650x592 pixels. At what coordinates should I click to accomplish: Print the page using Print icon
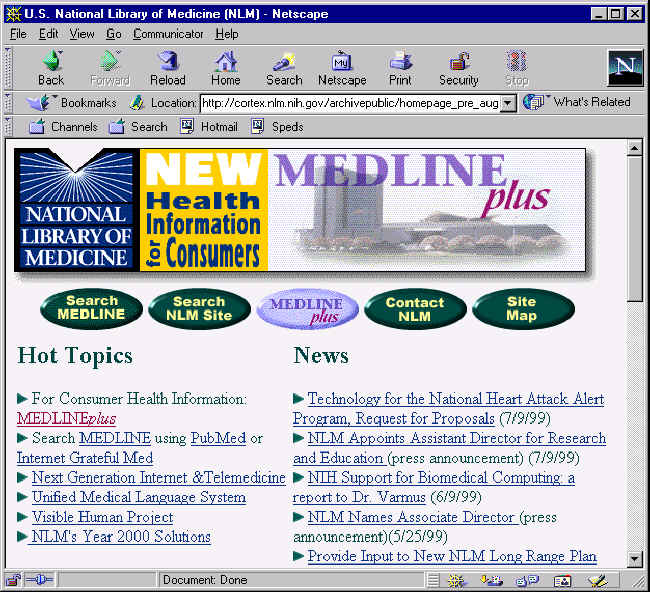tap(400, 68)
